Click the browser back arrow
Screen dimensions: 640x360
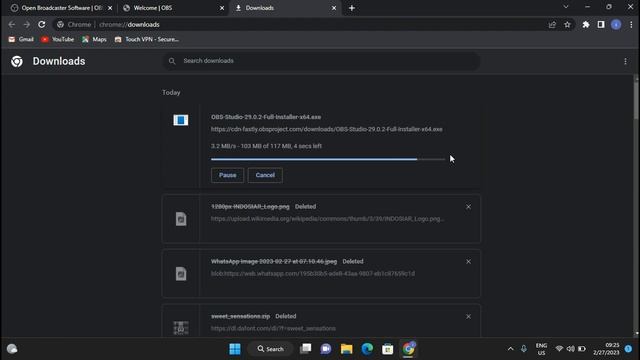pyautogui.click(x=11, y=24)
